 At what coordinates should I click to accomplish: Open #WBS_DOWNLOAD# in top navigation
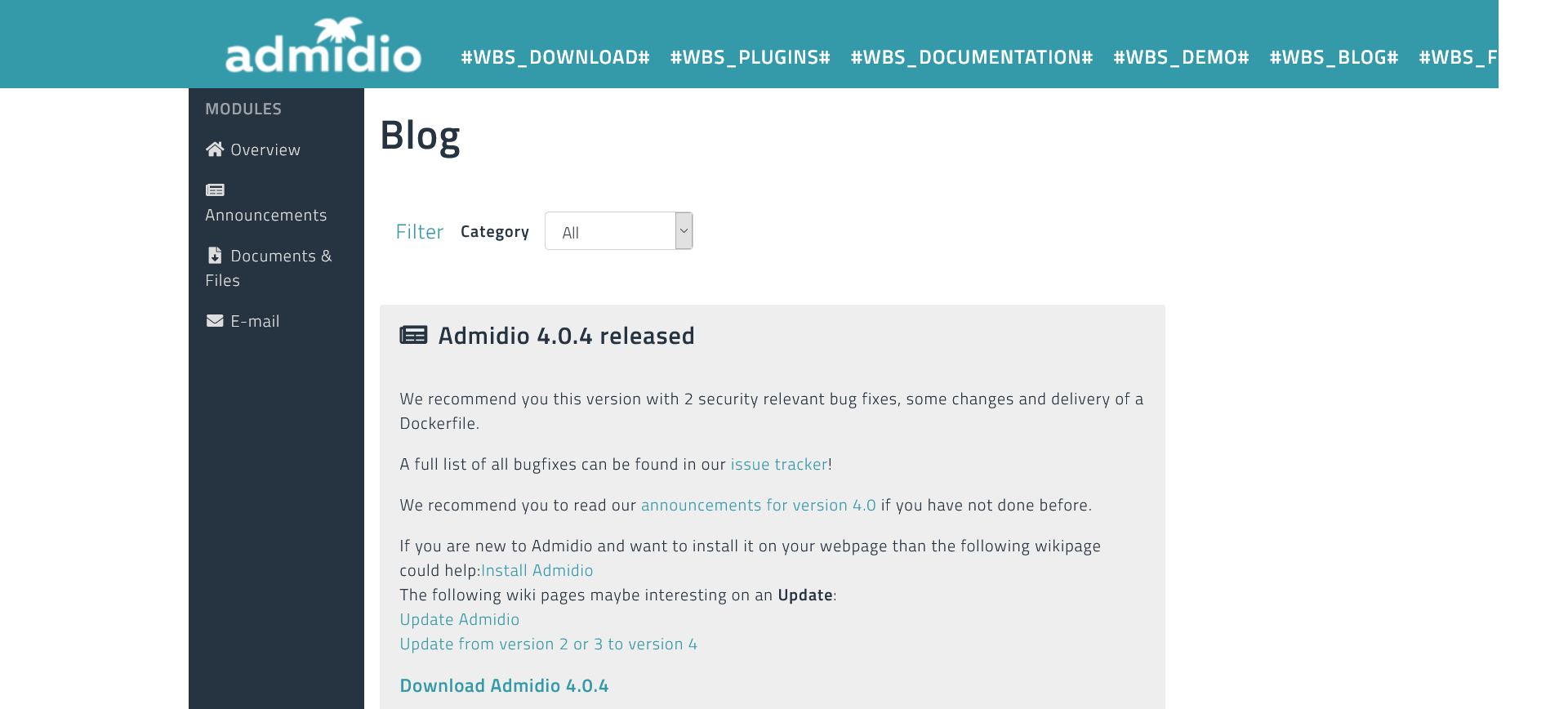click(555, 57)
